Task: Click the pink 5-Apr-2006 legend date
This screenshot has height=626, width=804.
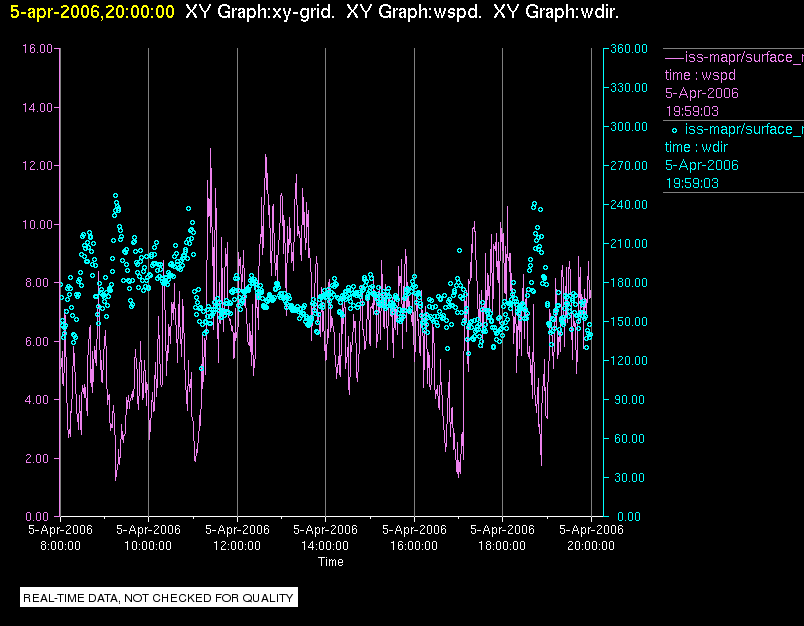Action: pos(701,93)
